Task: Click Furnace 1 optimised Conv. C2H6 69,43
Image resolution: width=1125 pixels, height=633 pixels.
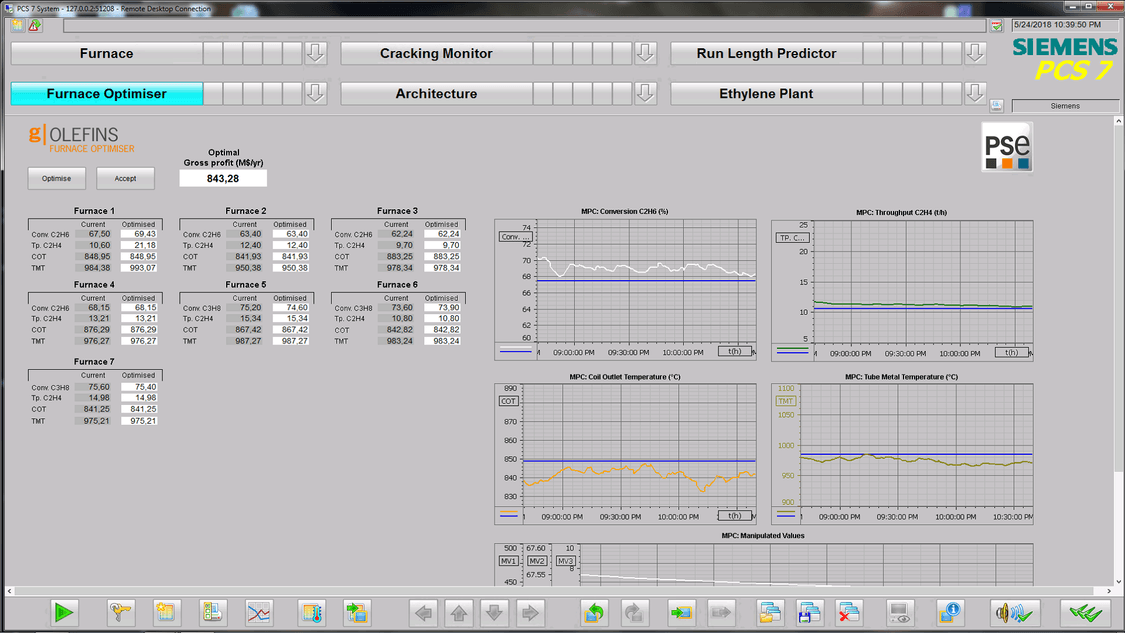Action: pyautogui.click(x=138, y=234)
